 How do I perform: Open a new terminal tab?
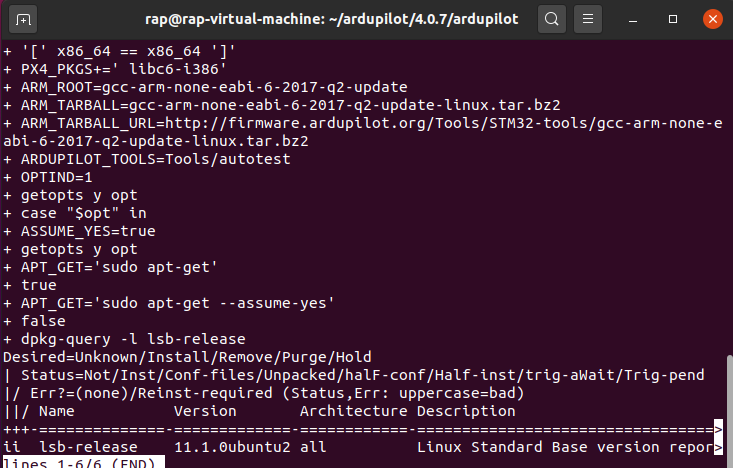23,19
